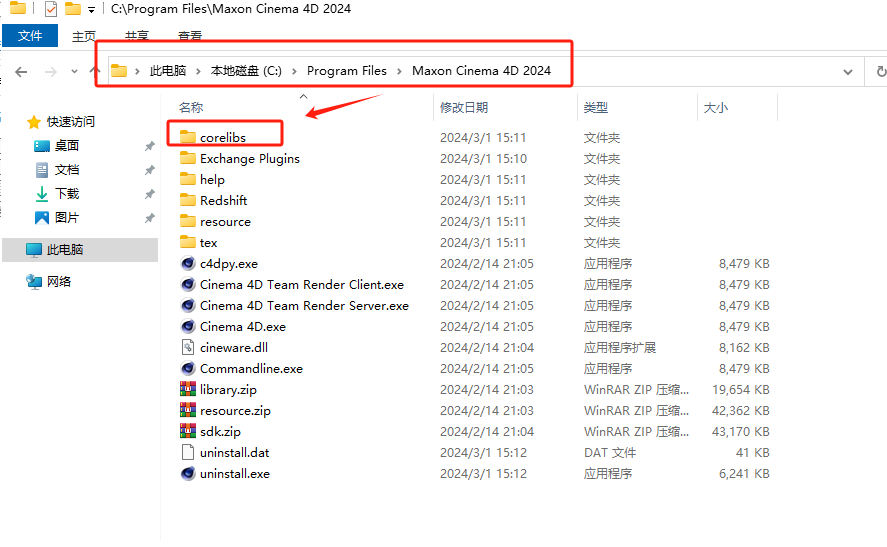Screen dimensions: 887x547
Task: Click the Cinema 4D.exe application icon
Action: click(188, 326)
